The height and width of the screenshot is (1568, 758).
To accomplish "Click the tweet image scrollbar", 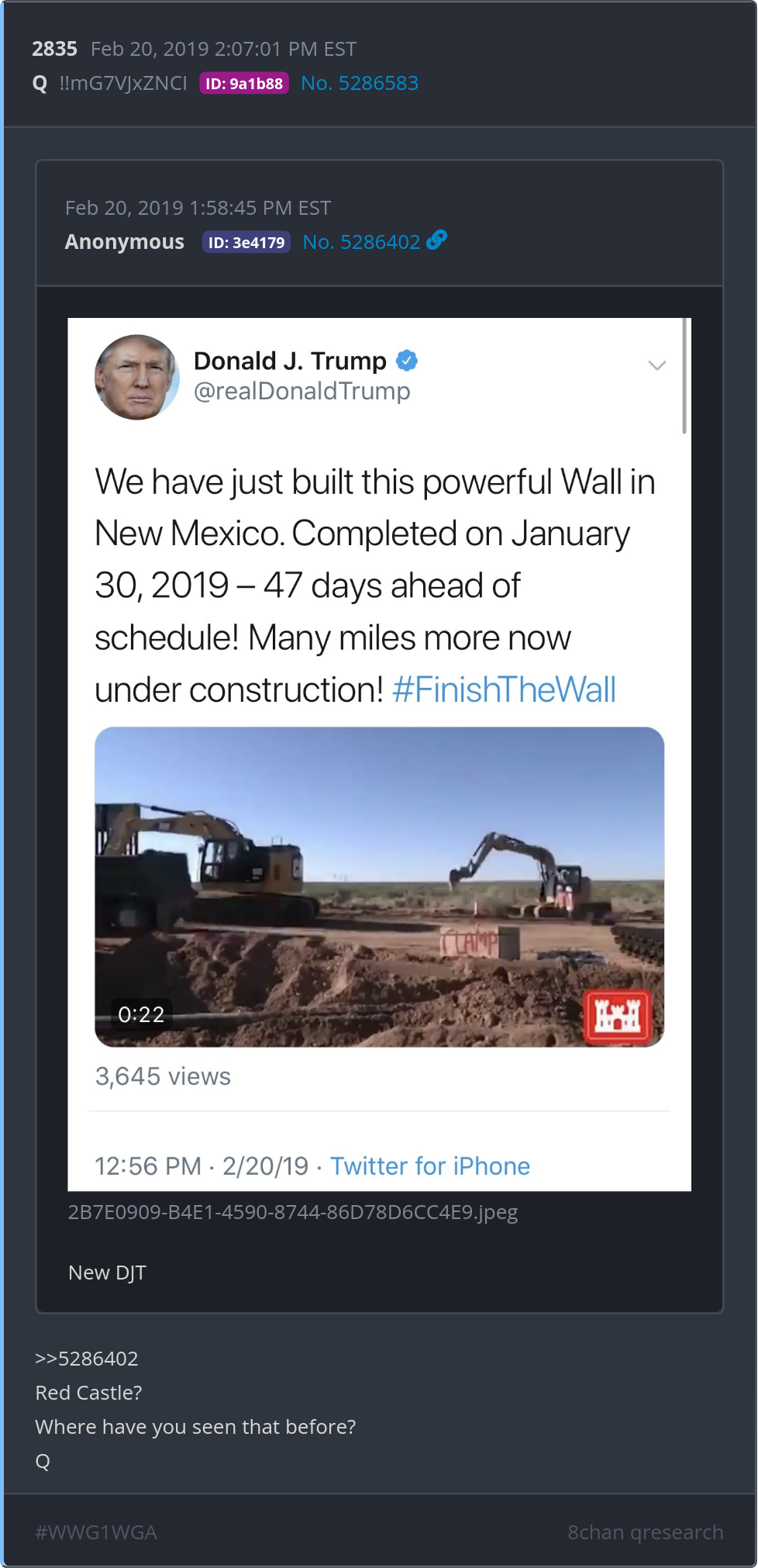I will coord(684,376).
